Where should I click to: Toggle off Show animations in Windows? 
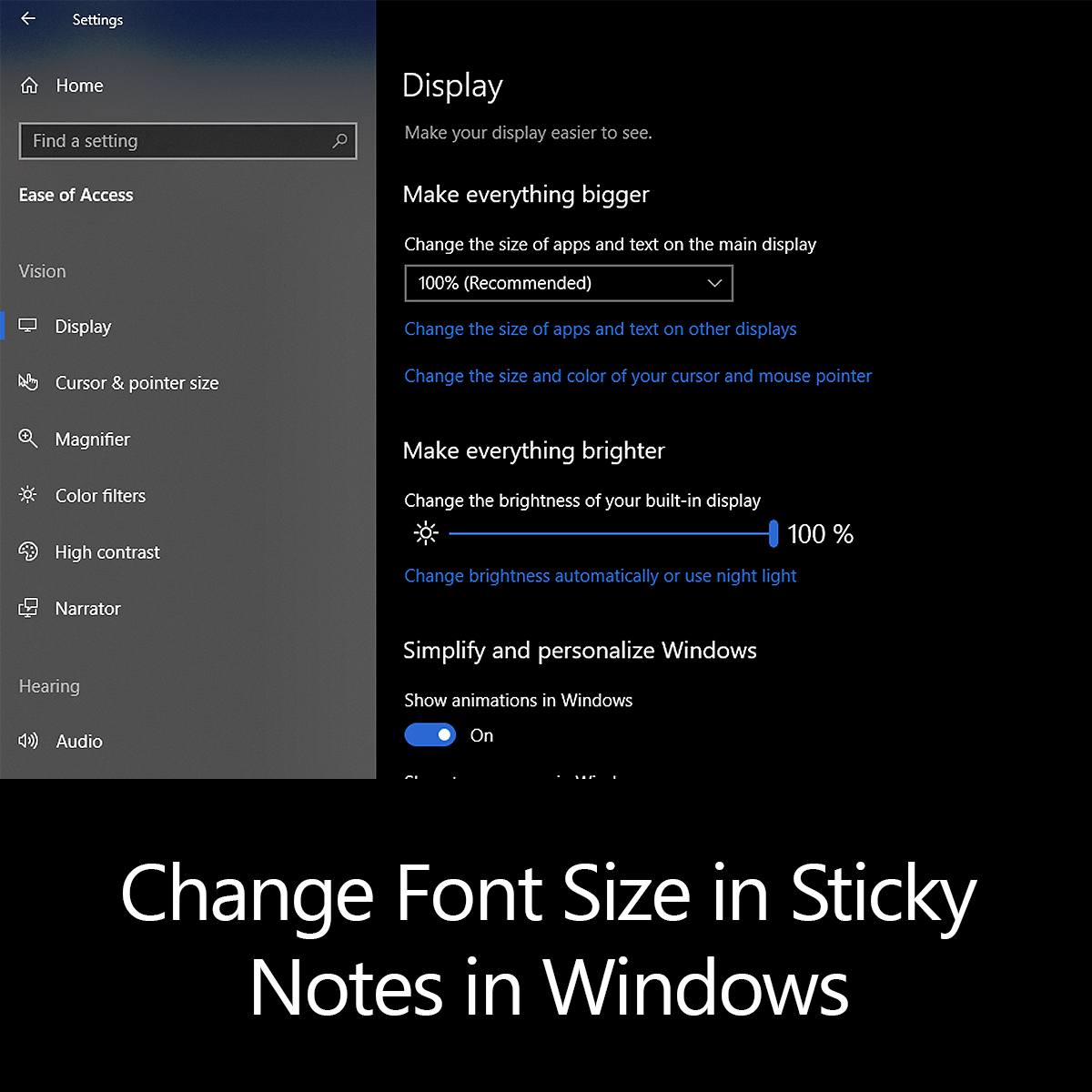tap(430, 734)
